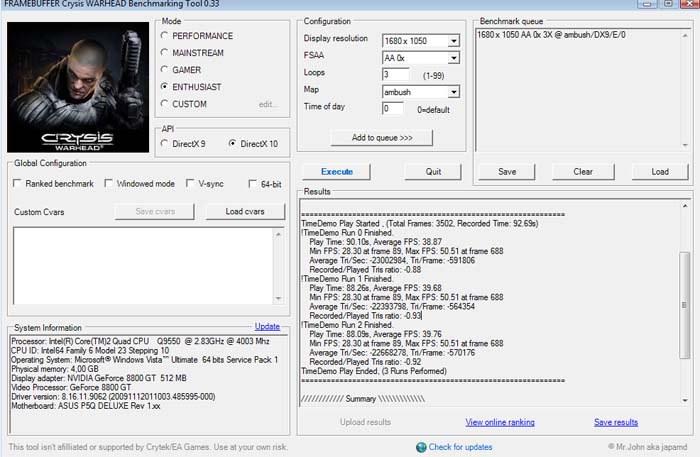Enable V-sync checkbox
Viewport: 700px width, 457px height.
(x=190, y=183)
